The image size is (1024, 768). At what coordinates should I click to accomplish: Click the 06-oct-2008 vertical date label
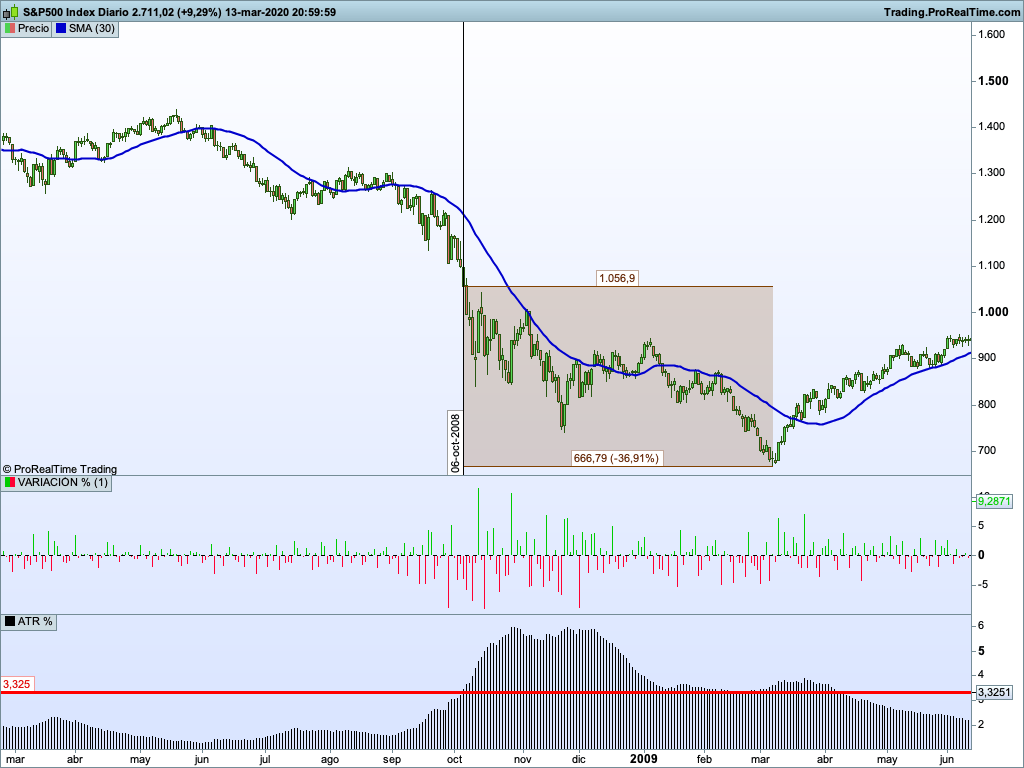point(455,442)
